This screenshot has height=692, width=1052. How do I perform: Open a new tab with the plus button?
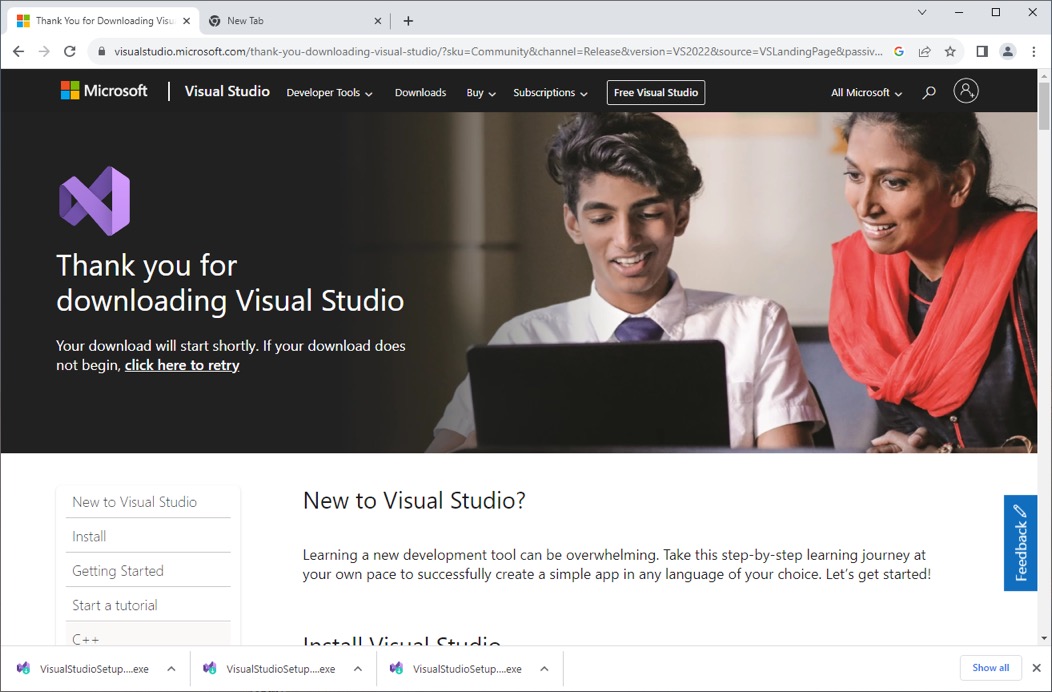(x=408, y=21)
